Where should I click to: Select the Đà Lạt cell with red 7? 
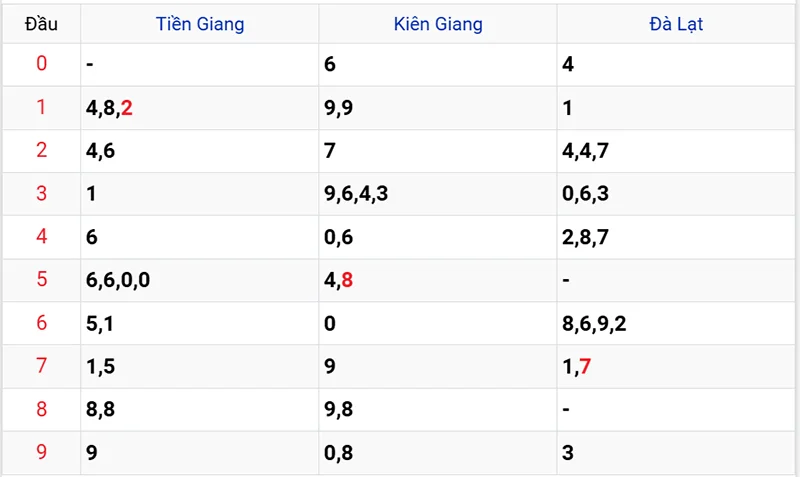[578, 367]
